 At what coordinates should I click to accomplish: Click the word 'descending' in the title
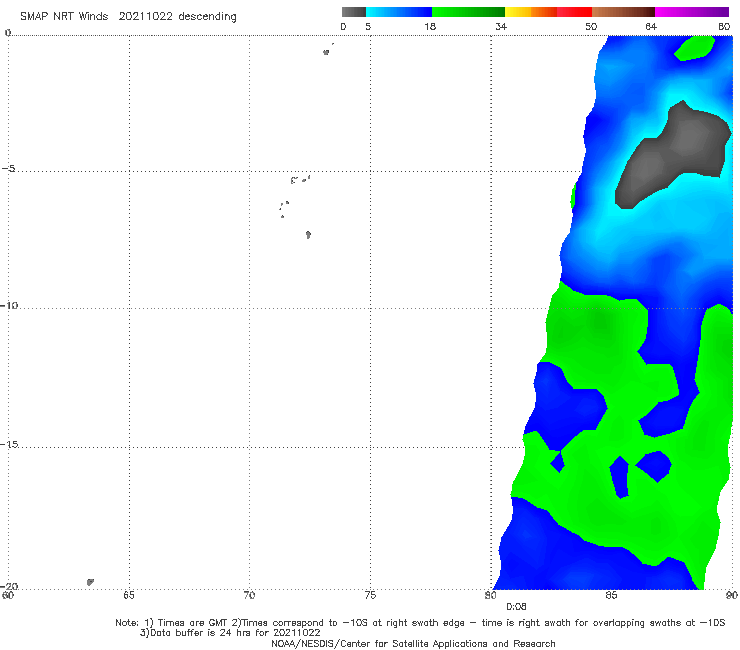tap(208, 17)
